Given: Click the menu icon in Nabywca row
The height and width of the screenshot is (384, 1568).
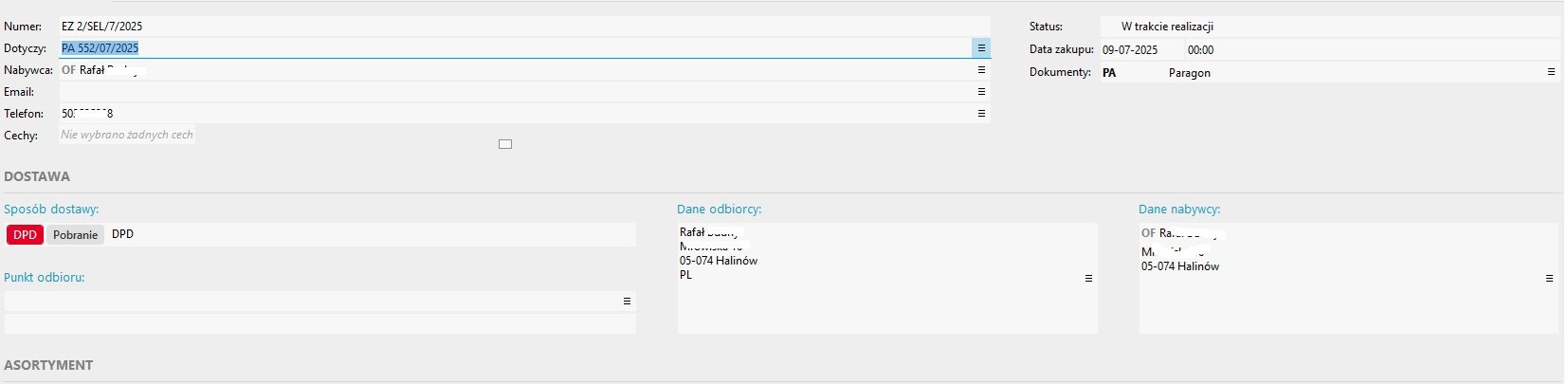Looking at the screenshot, I should [981, 70].
